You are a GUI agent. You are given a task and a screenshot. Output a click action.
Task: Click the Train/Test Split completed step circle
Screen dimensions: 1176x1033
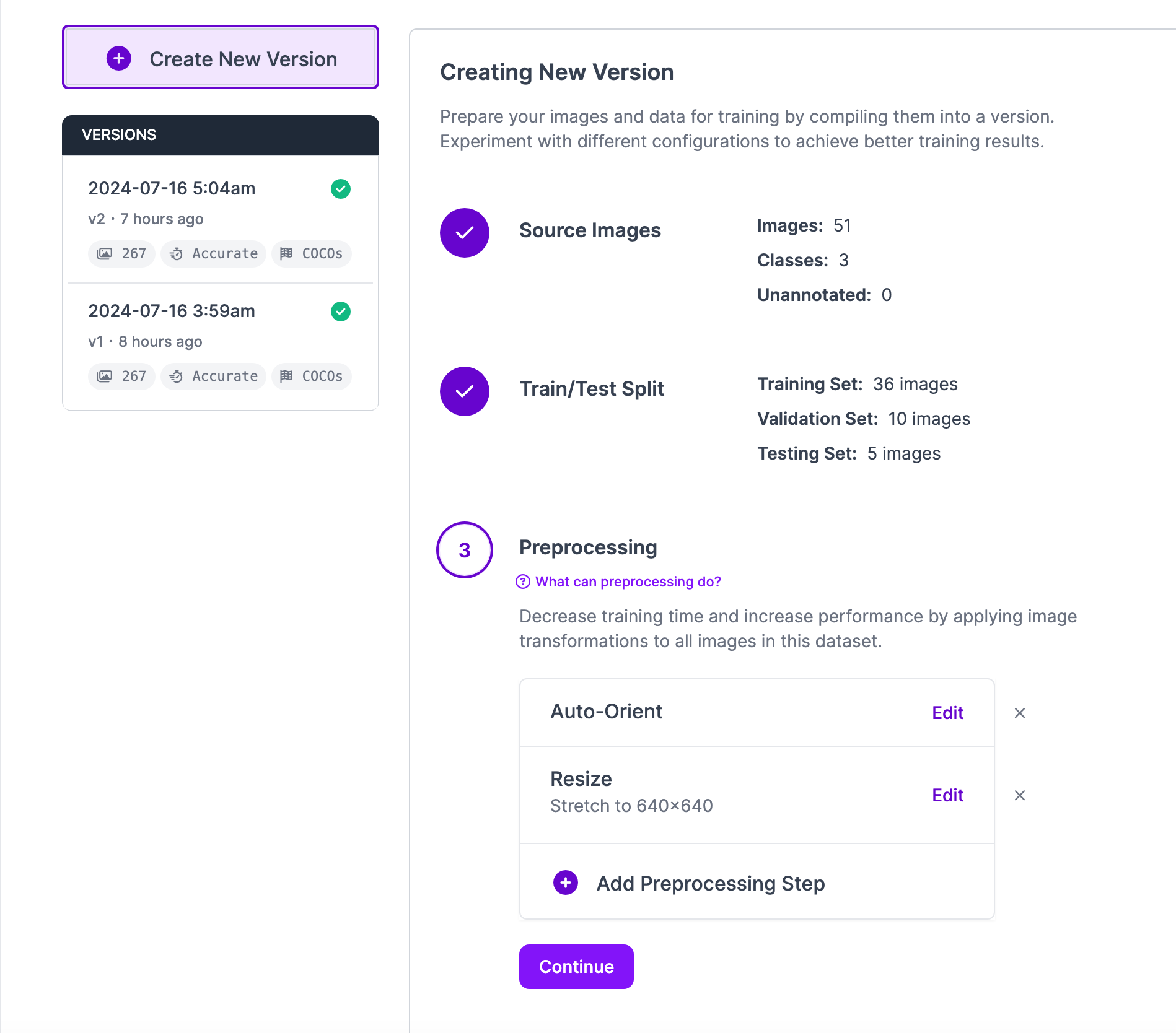(x=465, y=391)
